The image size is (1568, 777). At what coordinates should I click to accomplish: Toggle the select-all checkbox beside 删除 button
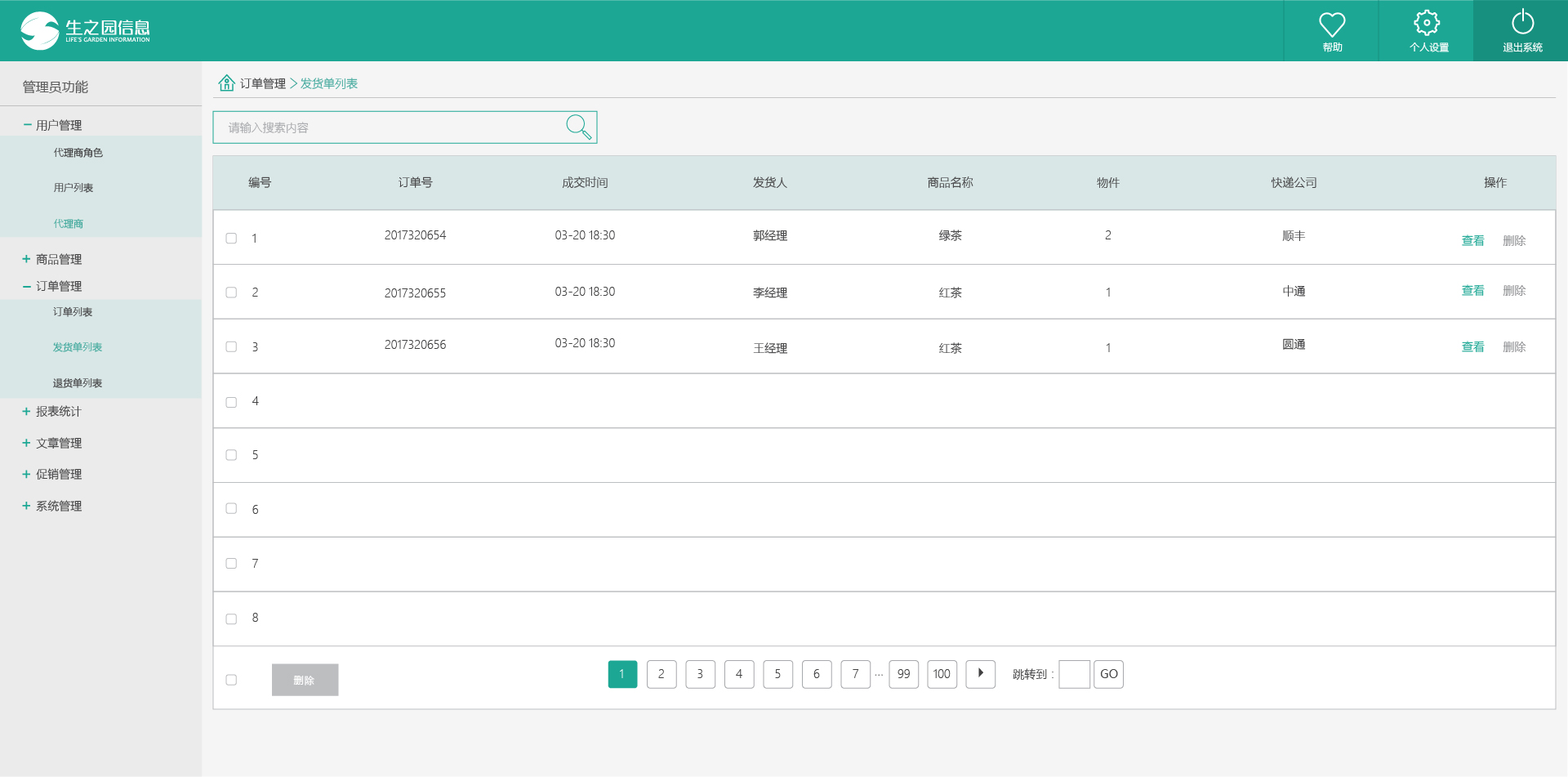tap(231, 680)
